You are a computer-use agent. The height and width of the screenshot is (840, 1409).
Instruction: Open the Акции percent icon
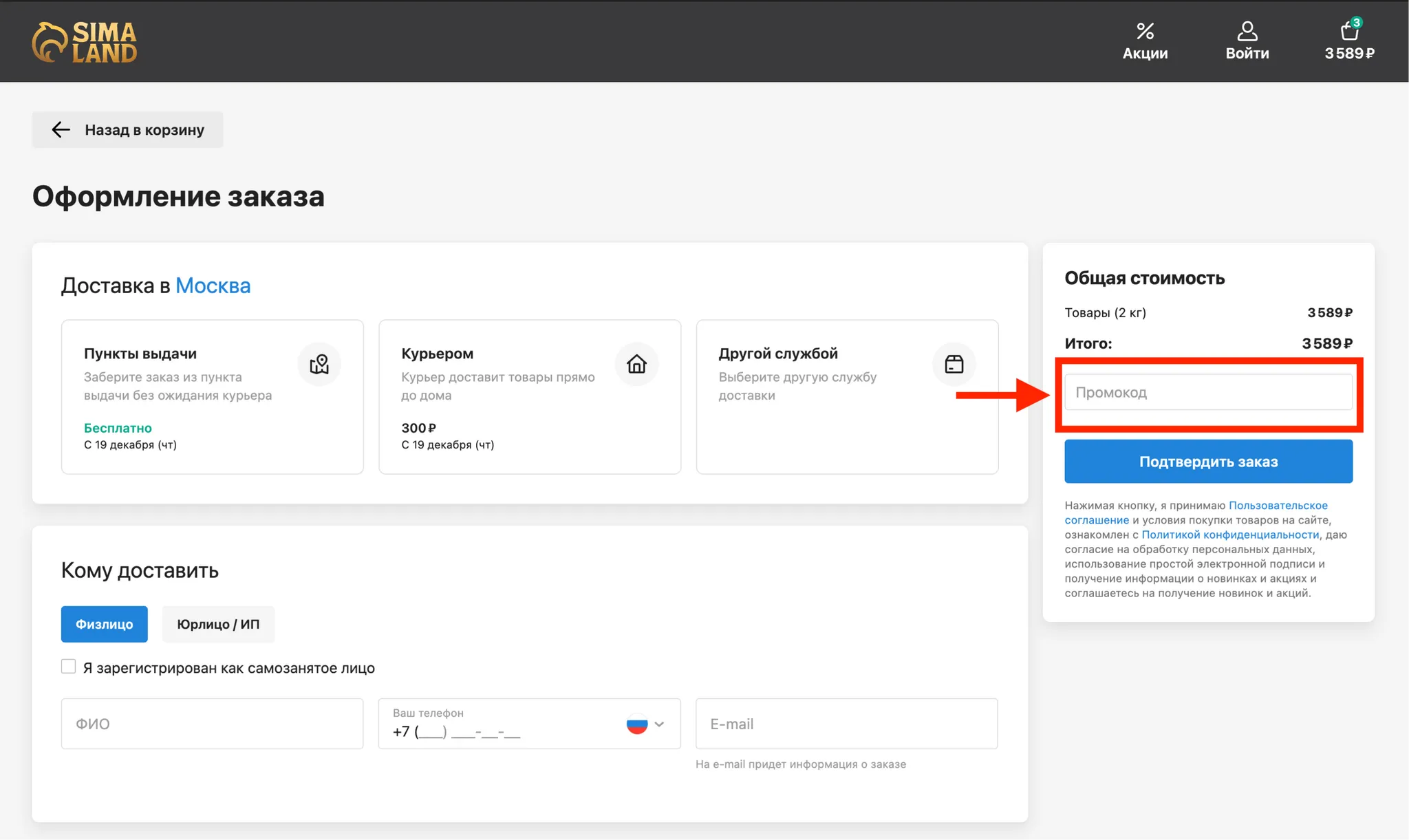coord(1145,31)
